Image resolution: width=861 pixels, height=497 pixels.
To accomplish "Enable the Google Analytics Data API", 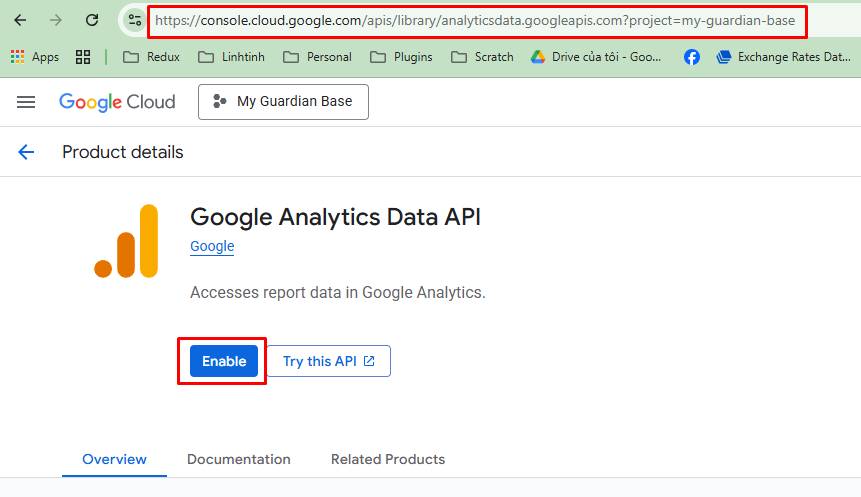I will click(x=224, y=361).
